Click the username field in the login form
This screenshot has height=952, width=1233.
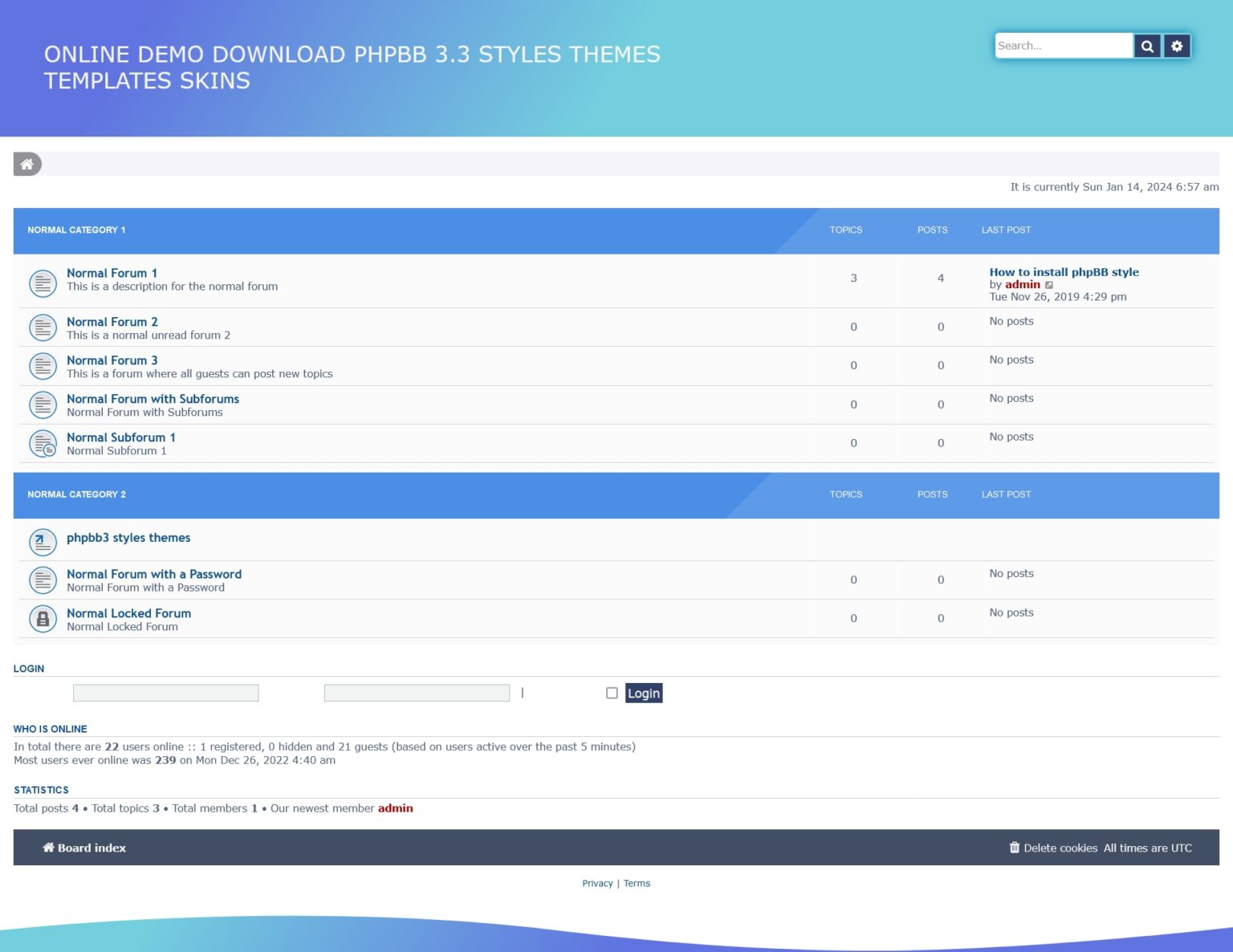pos(165,692)
